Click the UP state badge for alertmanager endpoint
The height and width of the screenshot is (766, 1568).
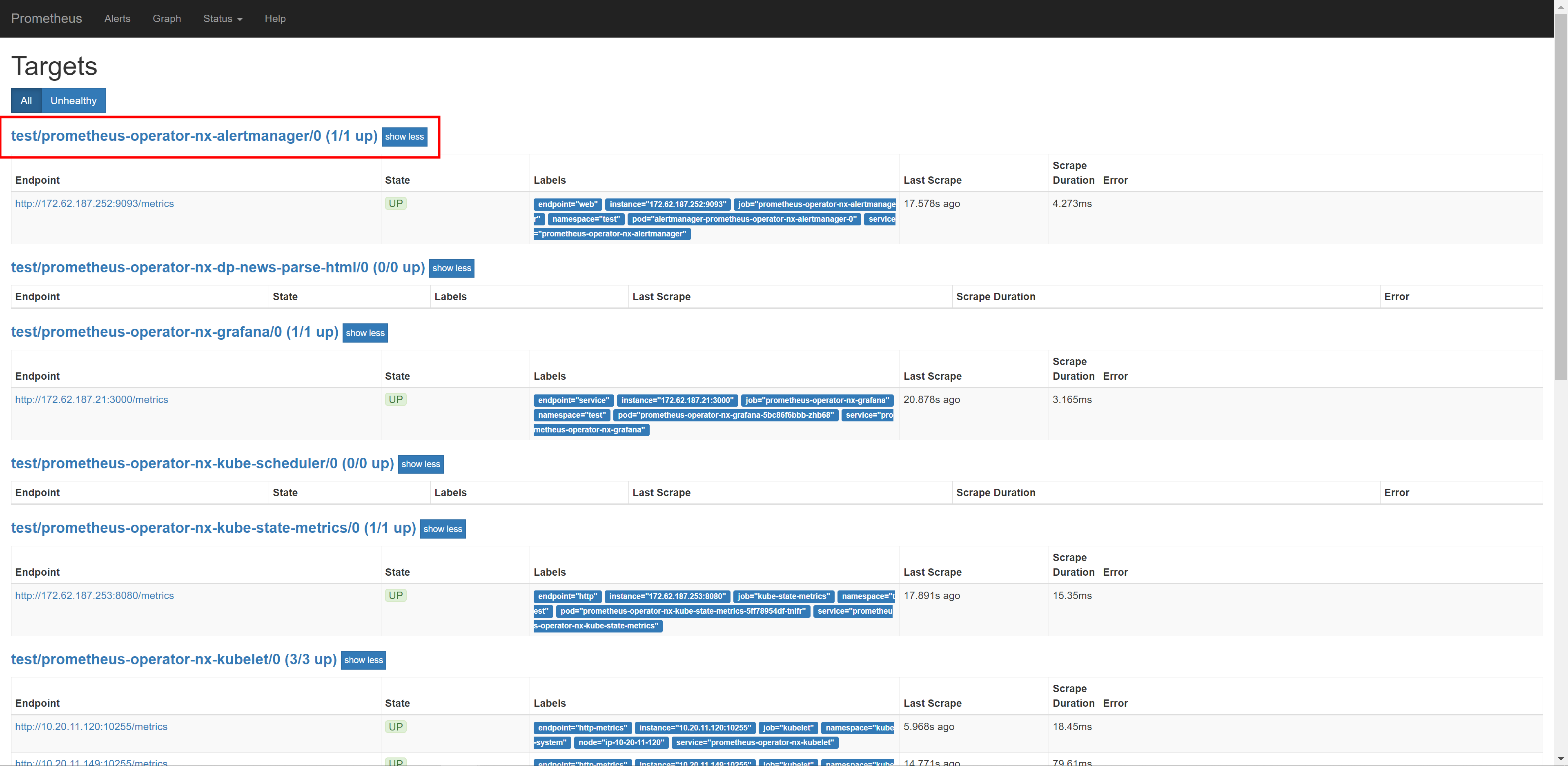click(x=396, y=203)
